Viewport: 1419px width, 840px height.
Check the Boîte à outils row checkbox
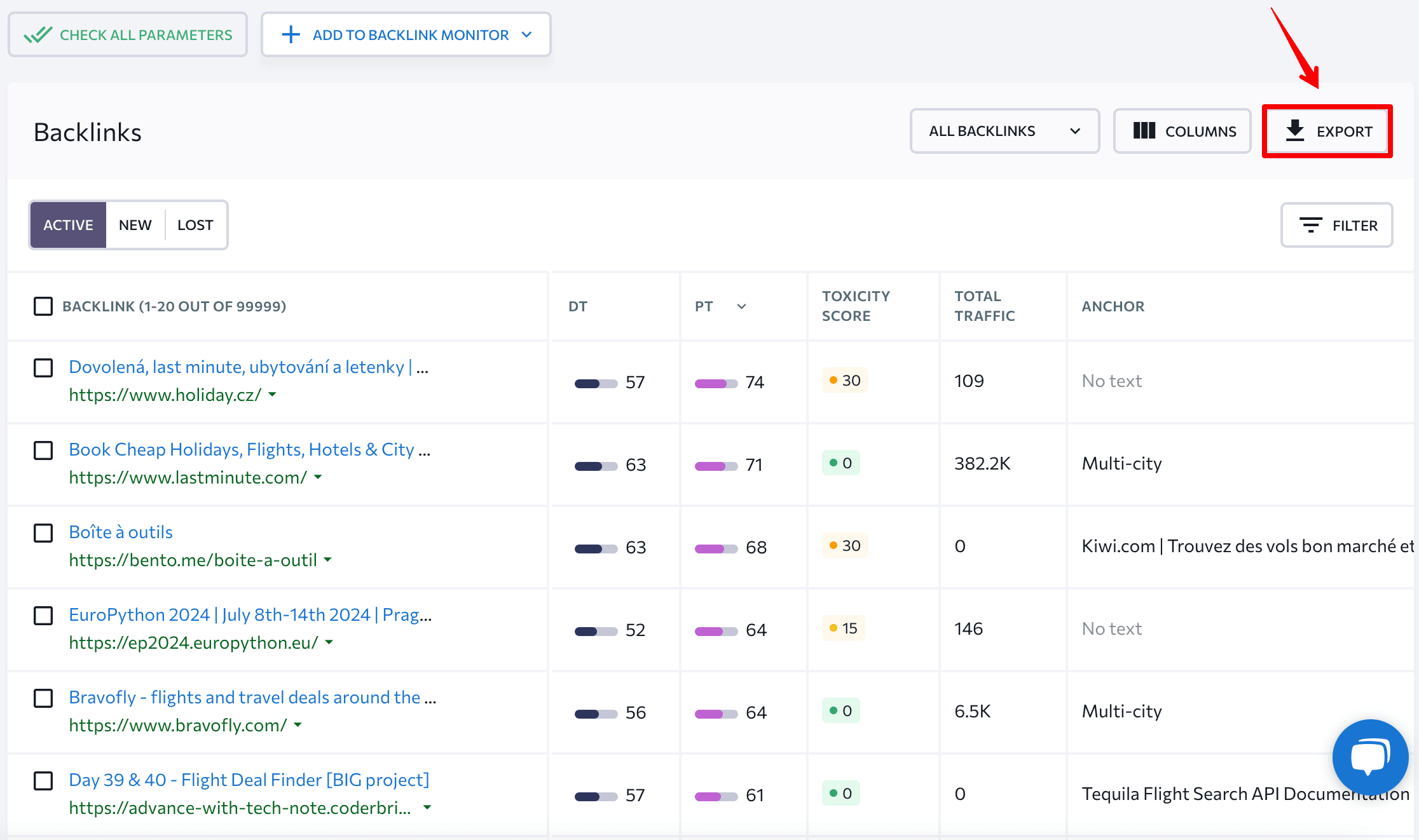[43, 533]
